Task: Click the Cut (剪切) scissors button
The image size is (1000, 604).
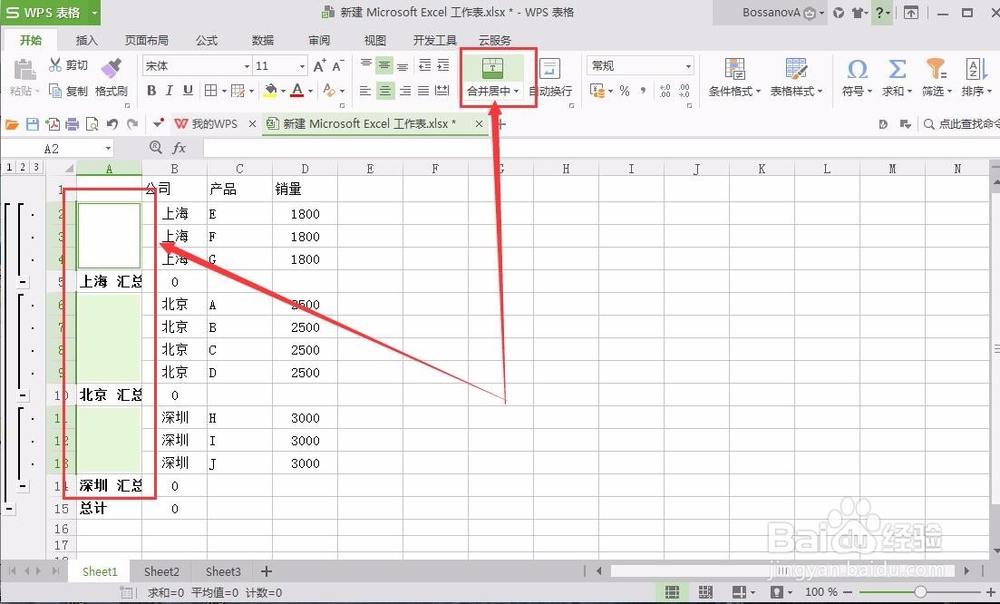Action: tap(68, 65)
